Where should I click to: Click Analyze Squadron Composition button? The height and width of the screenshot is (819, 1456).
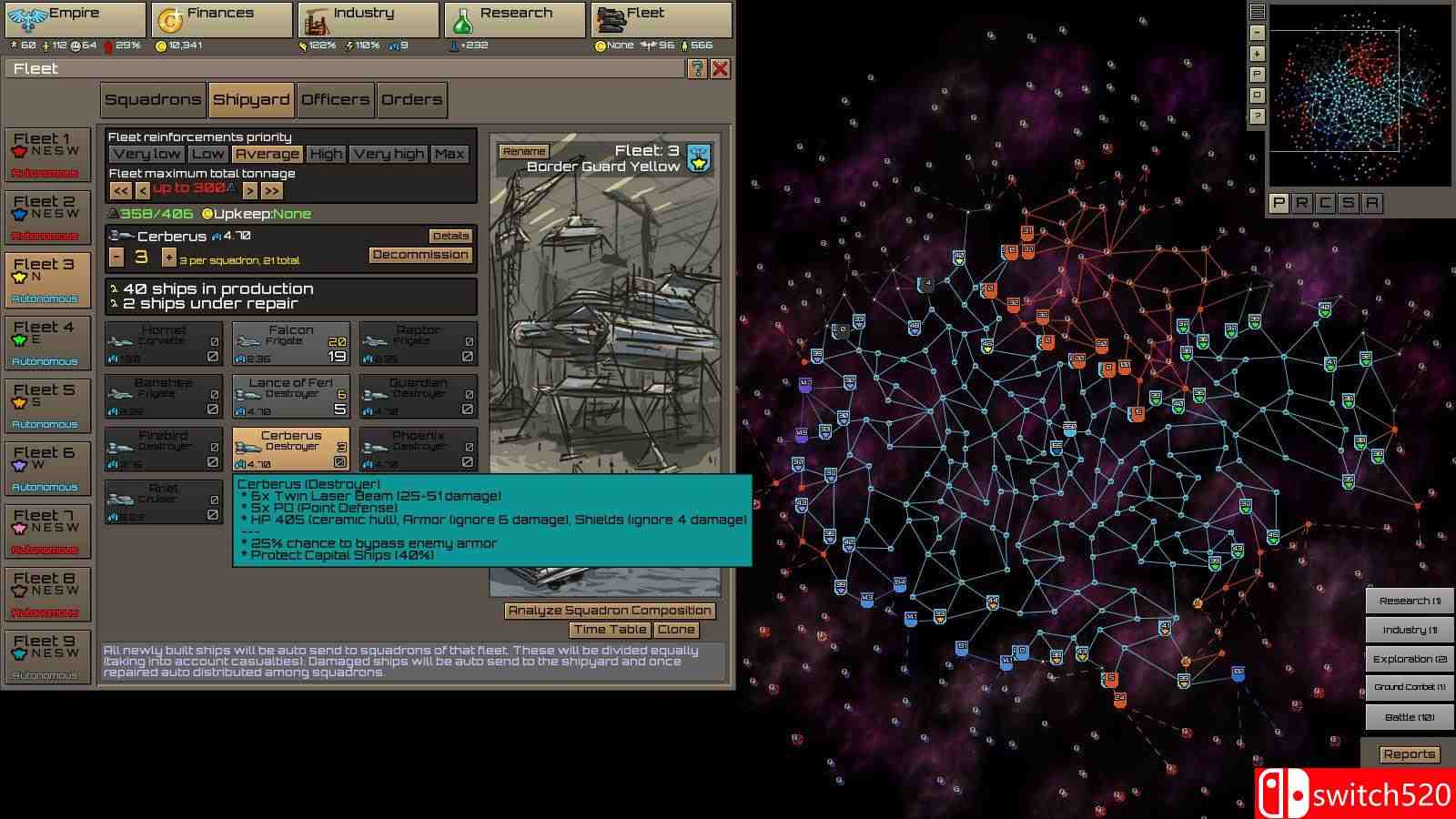(x=609, y=611)
